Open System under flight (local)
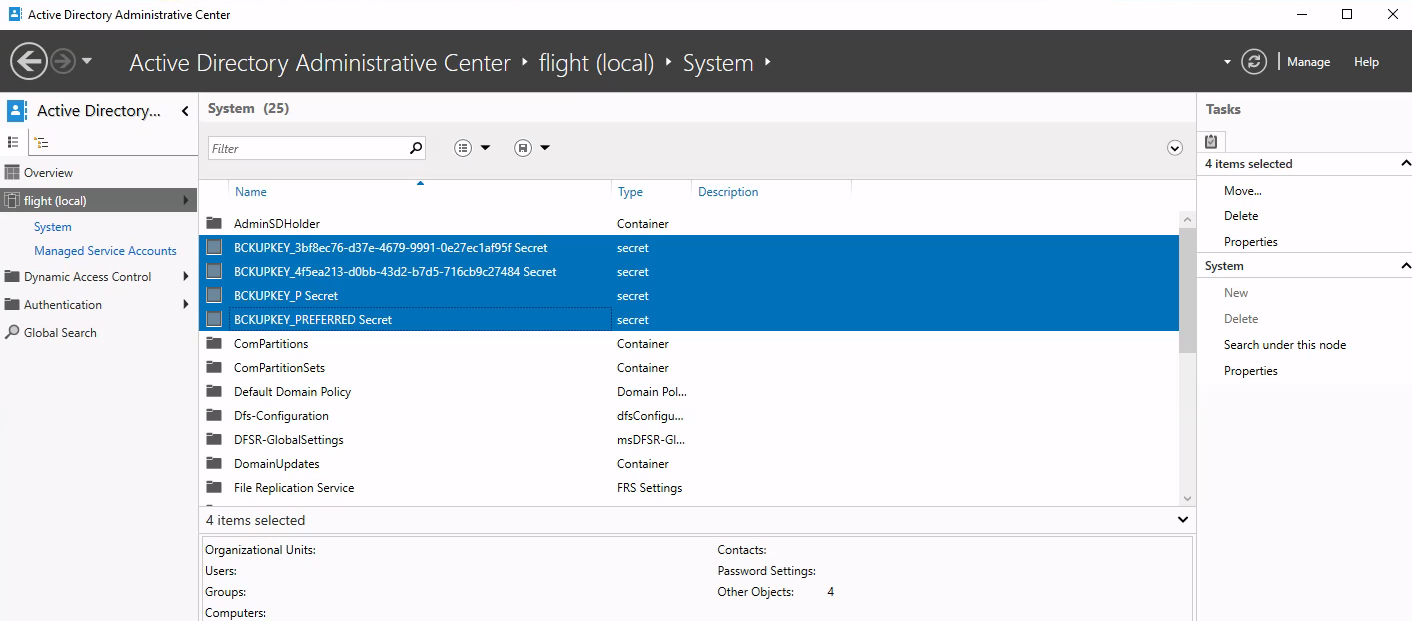The image size is (1412, 621). [53, 227]
